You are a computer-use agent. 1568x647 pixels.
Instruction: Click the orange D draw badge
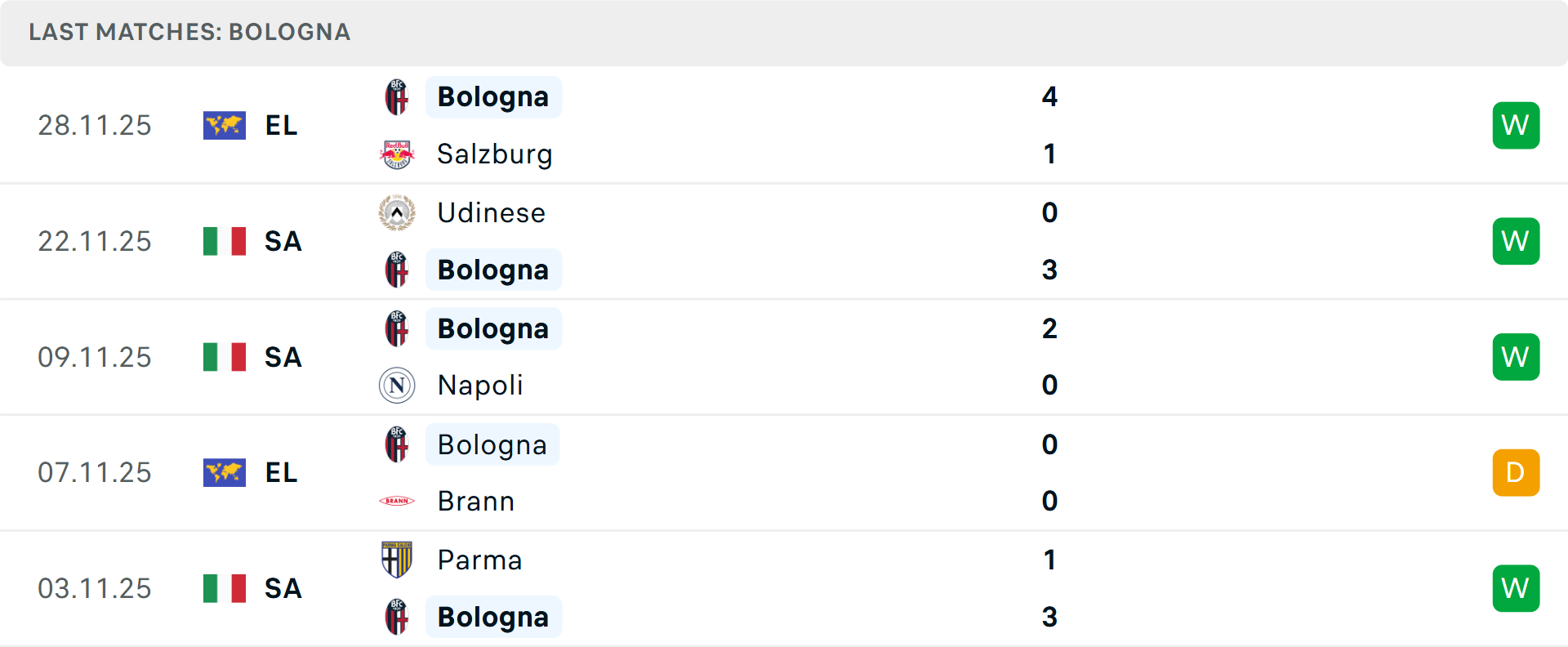coord(1516,472)
